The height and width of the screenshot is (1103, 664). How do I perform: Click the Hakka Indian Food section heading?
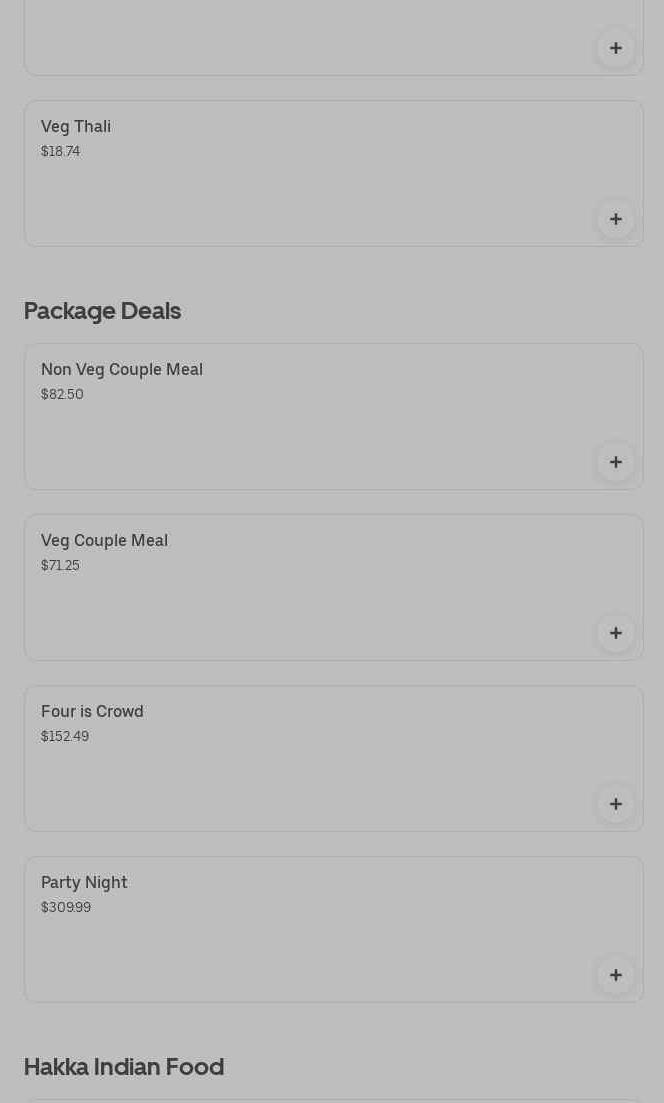click(x=124, y=1067)
